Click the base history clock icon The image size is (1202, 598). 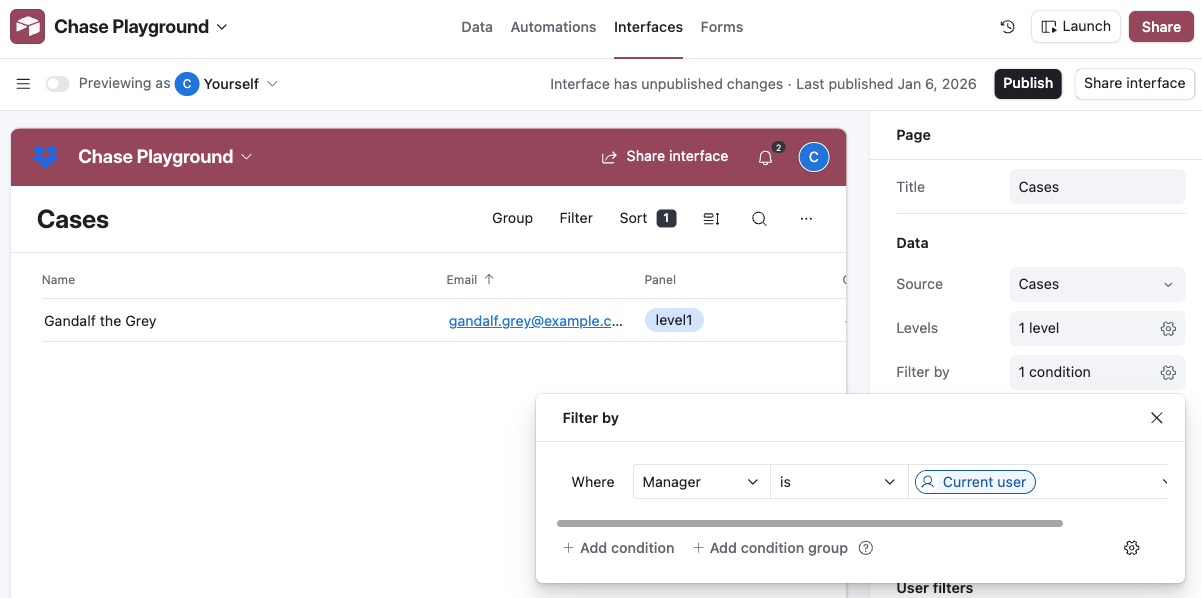1007,27
